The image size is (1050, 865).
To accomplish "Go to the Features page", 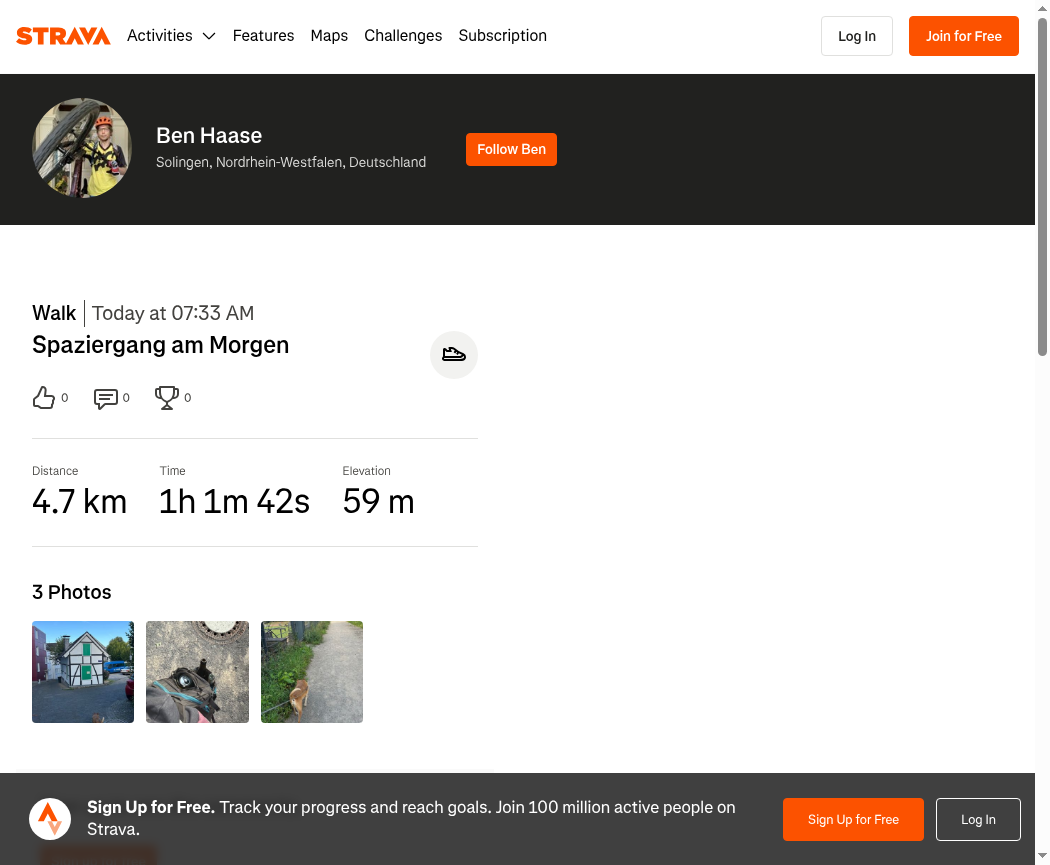I will coord(263,35).
